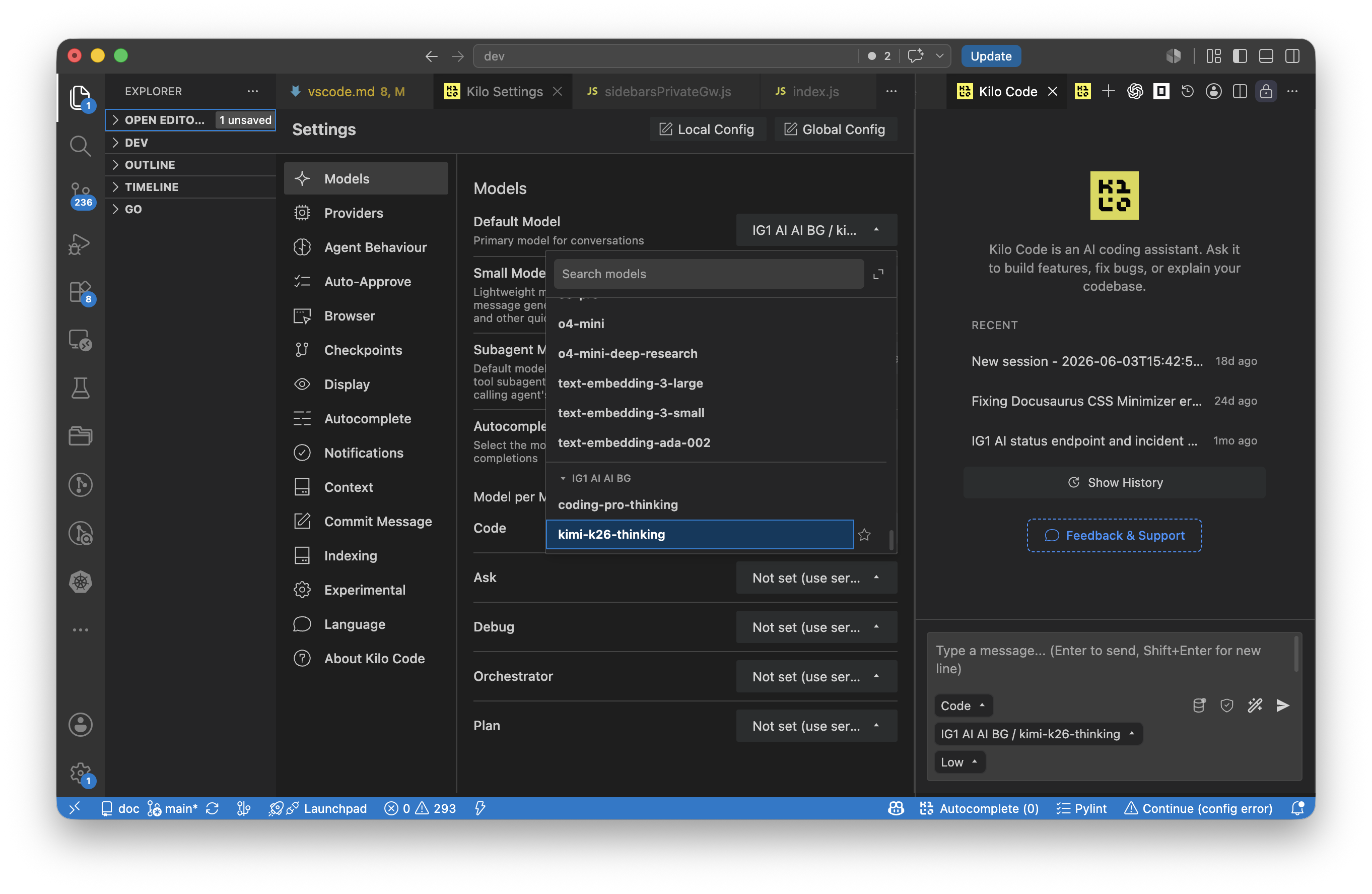The image size is (1372, 894).
Task: Open the Explorer view in activity bar
Action: tap(80, 97)
